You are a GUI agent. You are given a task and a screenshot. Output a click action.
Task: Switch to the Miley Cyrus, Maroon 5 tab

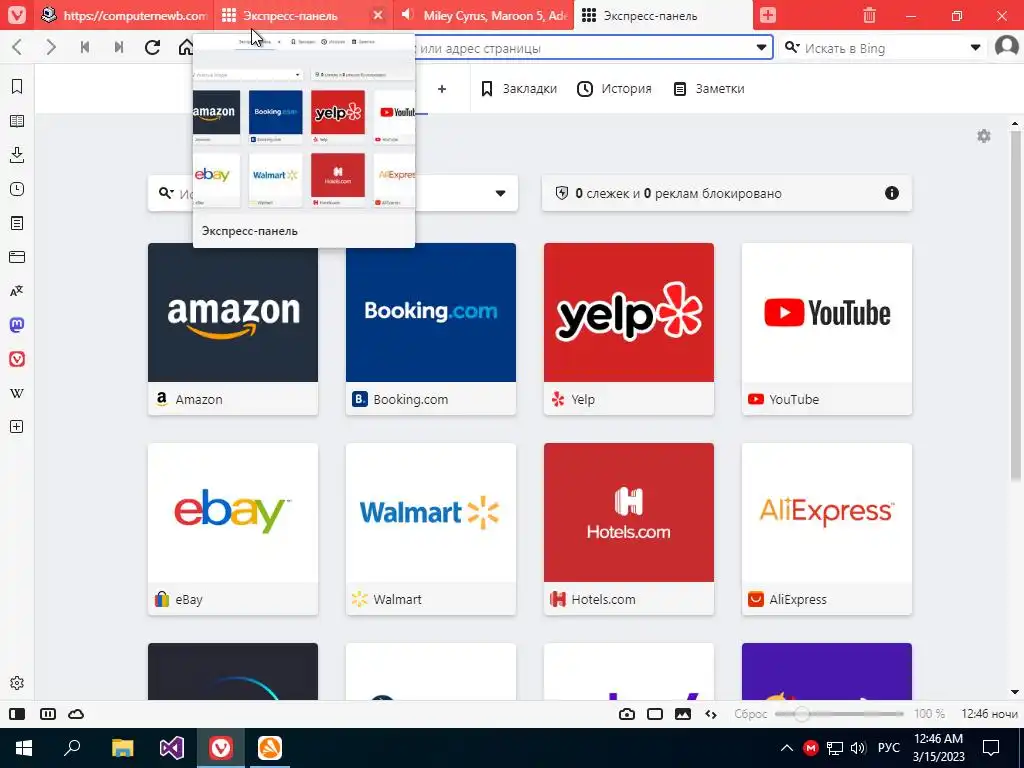coord(485,15)
